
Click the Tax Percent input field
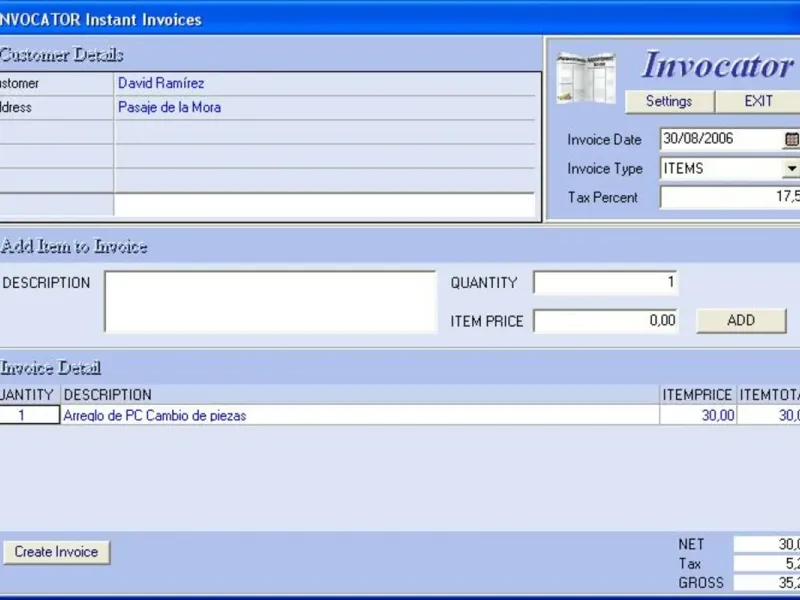click(x=730, y=197)
